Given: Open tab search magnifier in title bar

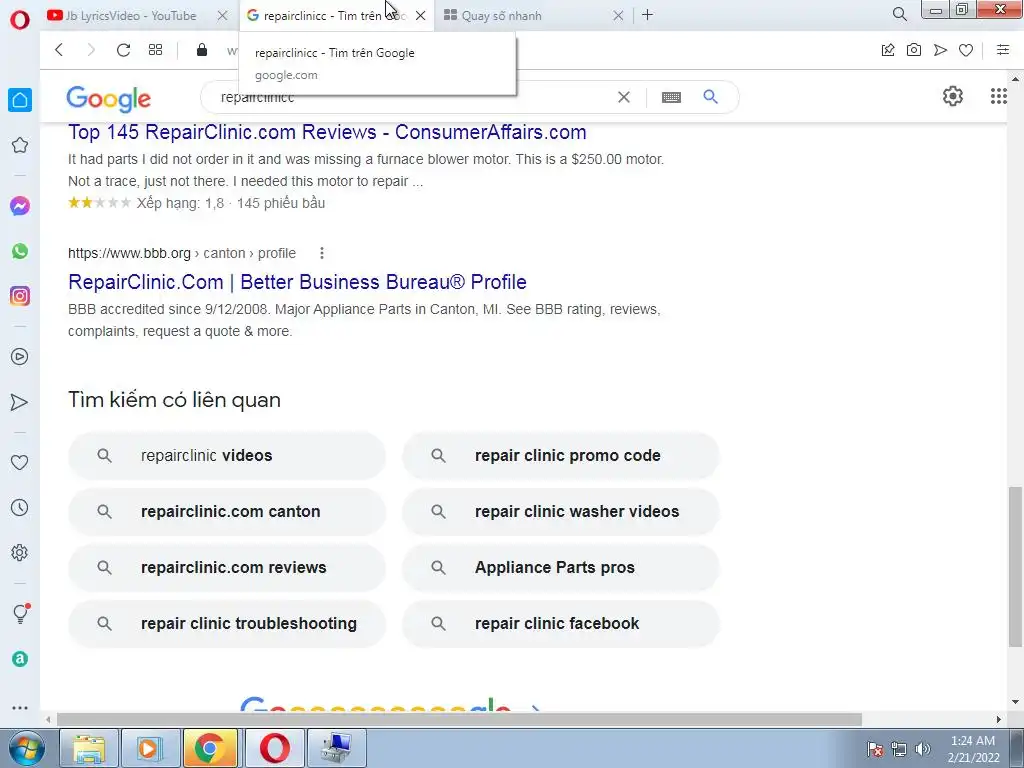Looking at the screenshot, I should click(899, 14).
